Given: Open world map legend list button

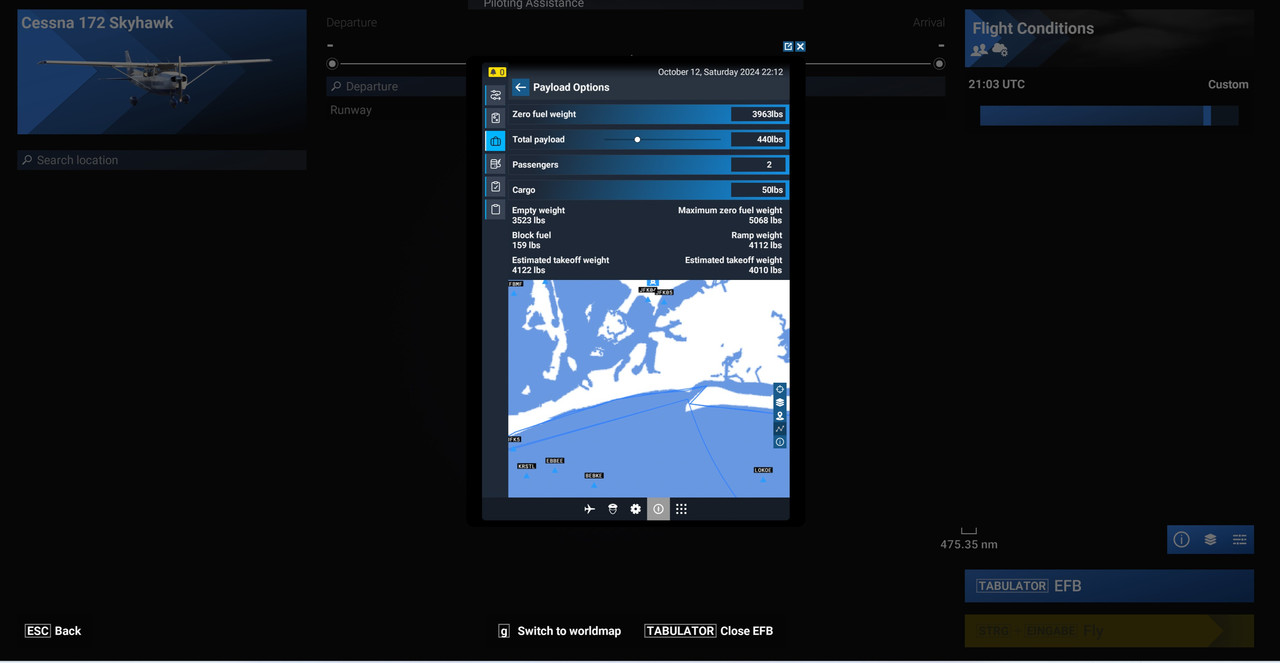Looking at the screenshot, I should 1239,539.
